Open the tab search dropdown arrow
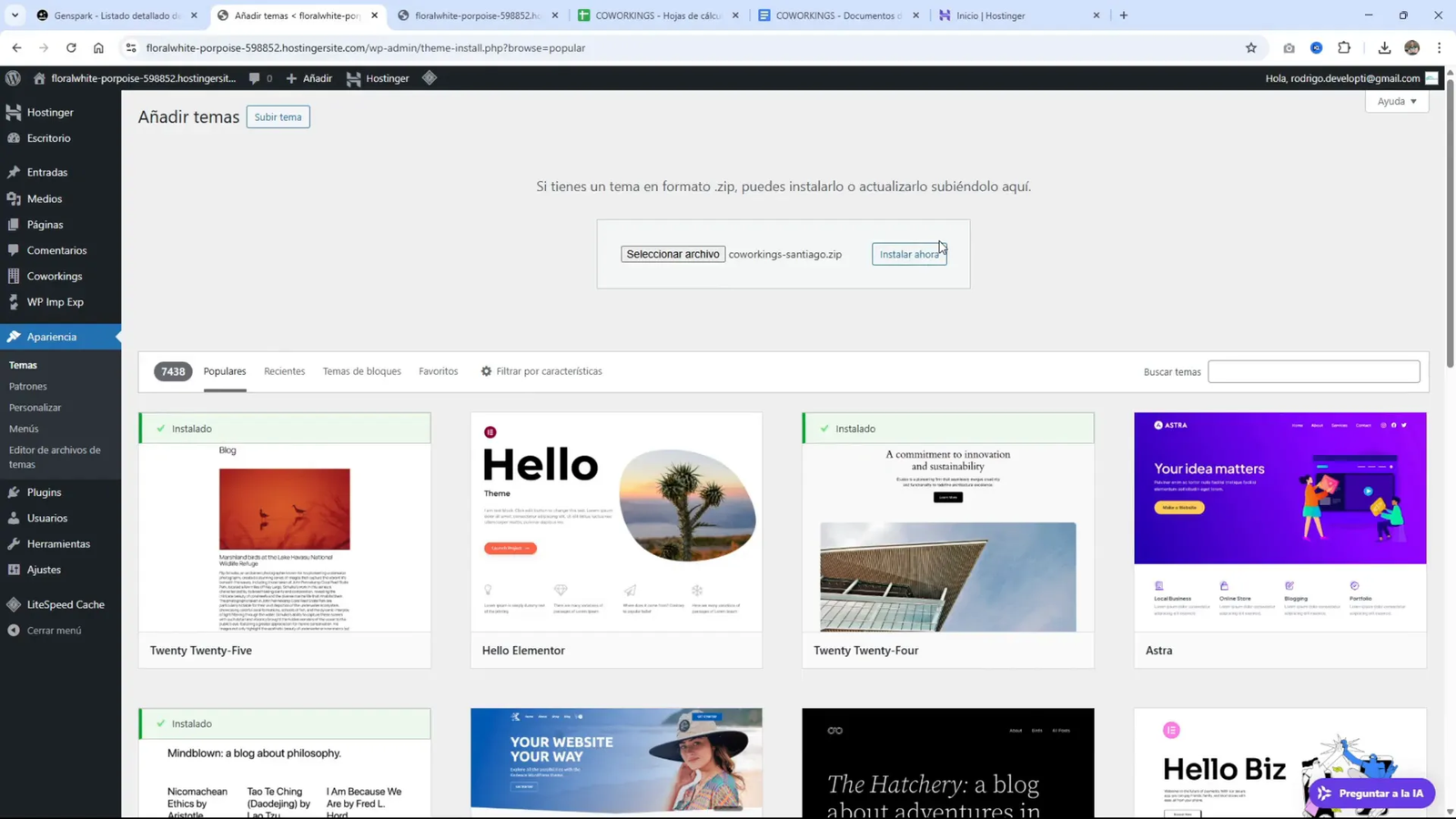This screenshot has height=819, width=1456. coord(15,15)
